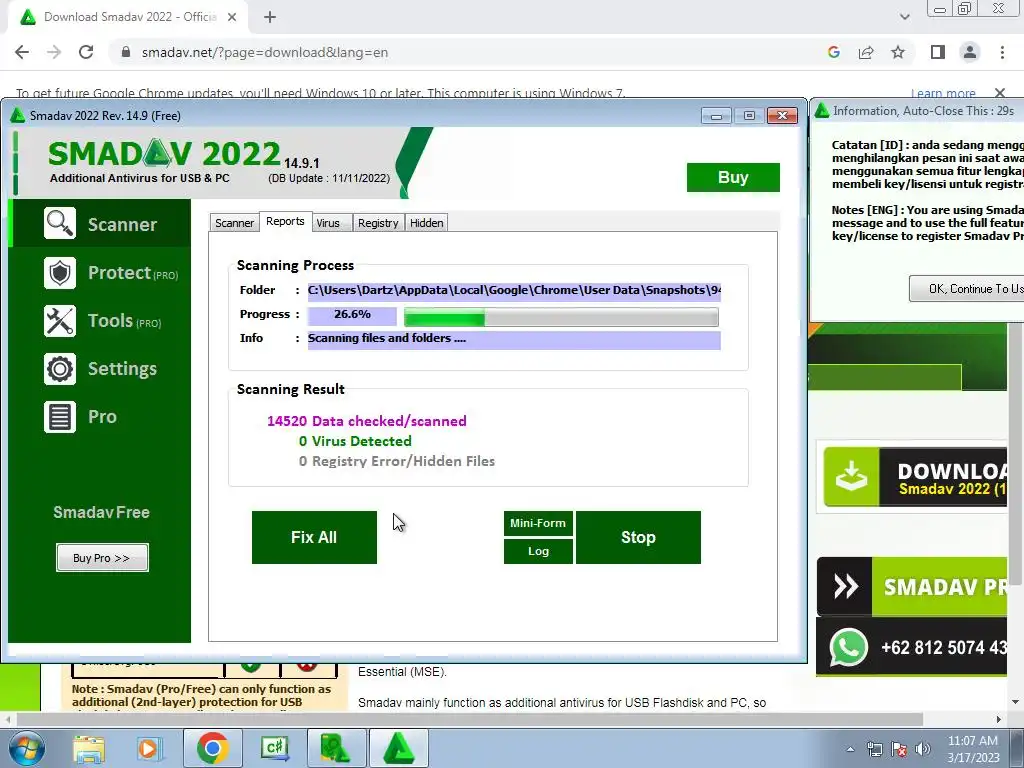The height and width of the screenshot is (768, 1024).
Task: Click the Fix All button
Action: [x=314, y=537]
